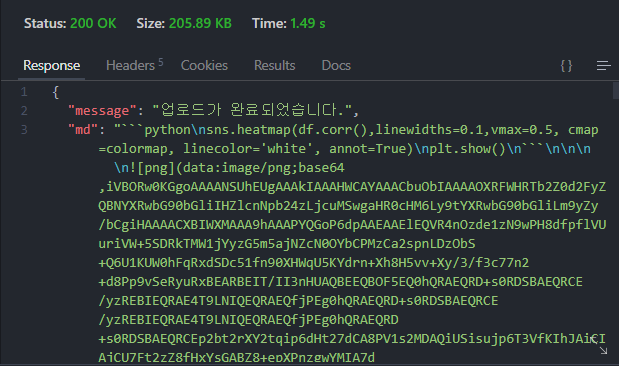Click the line starting with QBNYXRwbG90bGli
The height and width of the screenshot is (366, 619).
click(348, 206)
